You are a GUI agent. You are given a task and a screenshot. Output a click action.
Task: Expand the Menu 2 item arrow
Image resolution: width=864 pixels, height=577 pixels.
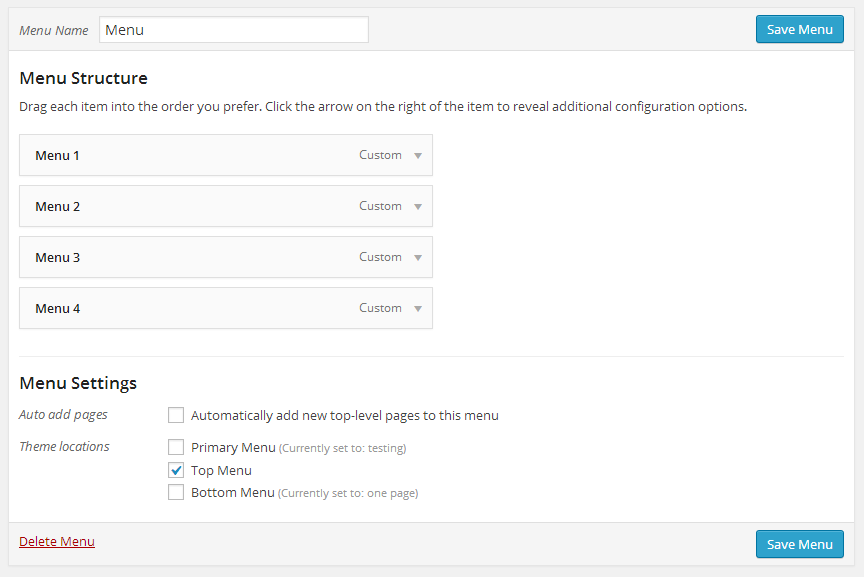coord(418,207)
